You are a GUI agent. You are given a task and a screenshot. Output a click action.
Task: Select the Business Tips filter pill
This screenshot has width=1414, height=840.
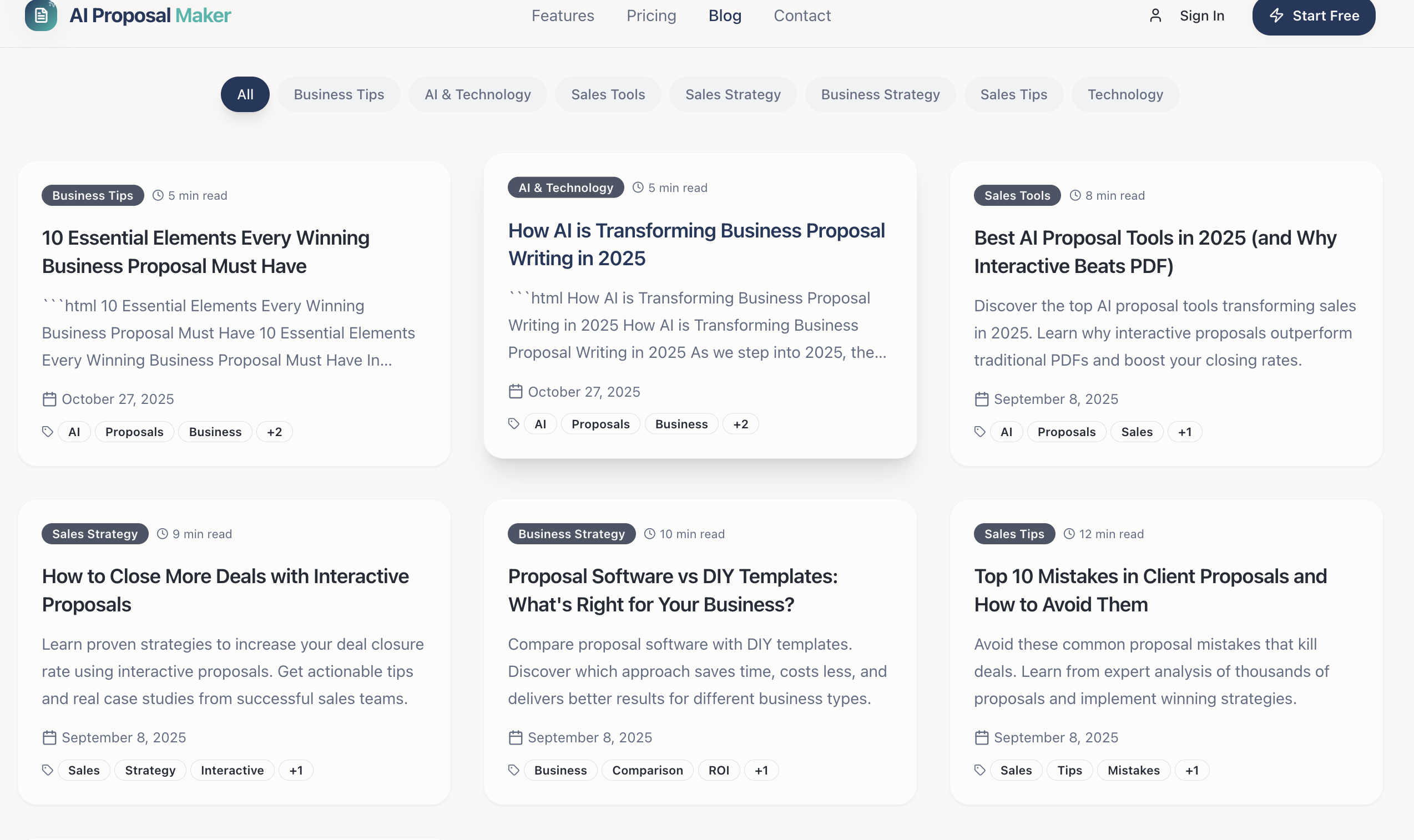coord(339,94)
